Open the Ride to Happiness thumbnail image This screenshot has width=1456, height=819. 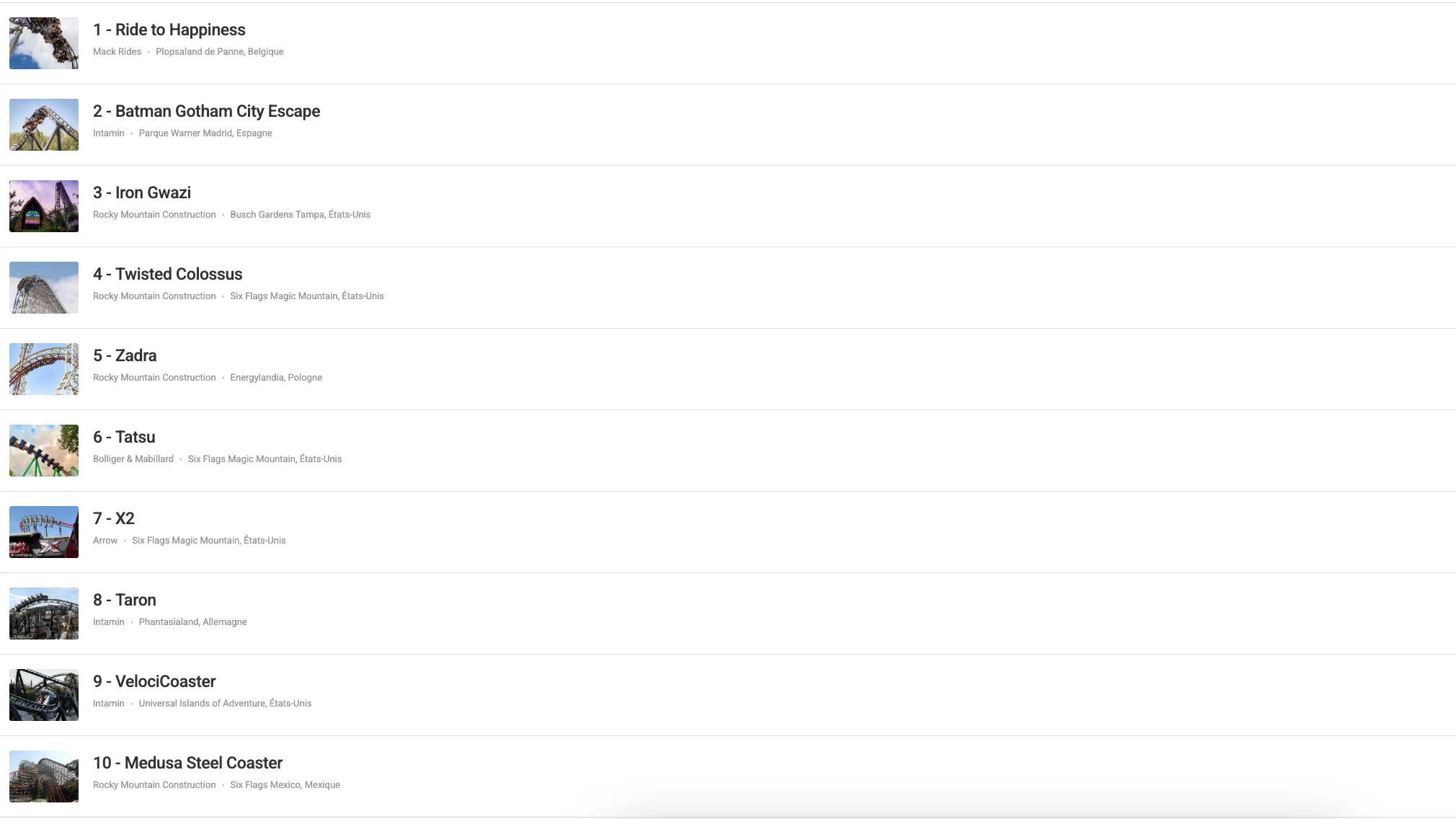(x=44, y=43)
